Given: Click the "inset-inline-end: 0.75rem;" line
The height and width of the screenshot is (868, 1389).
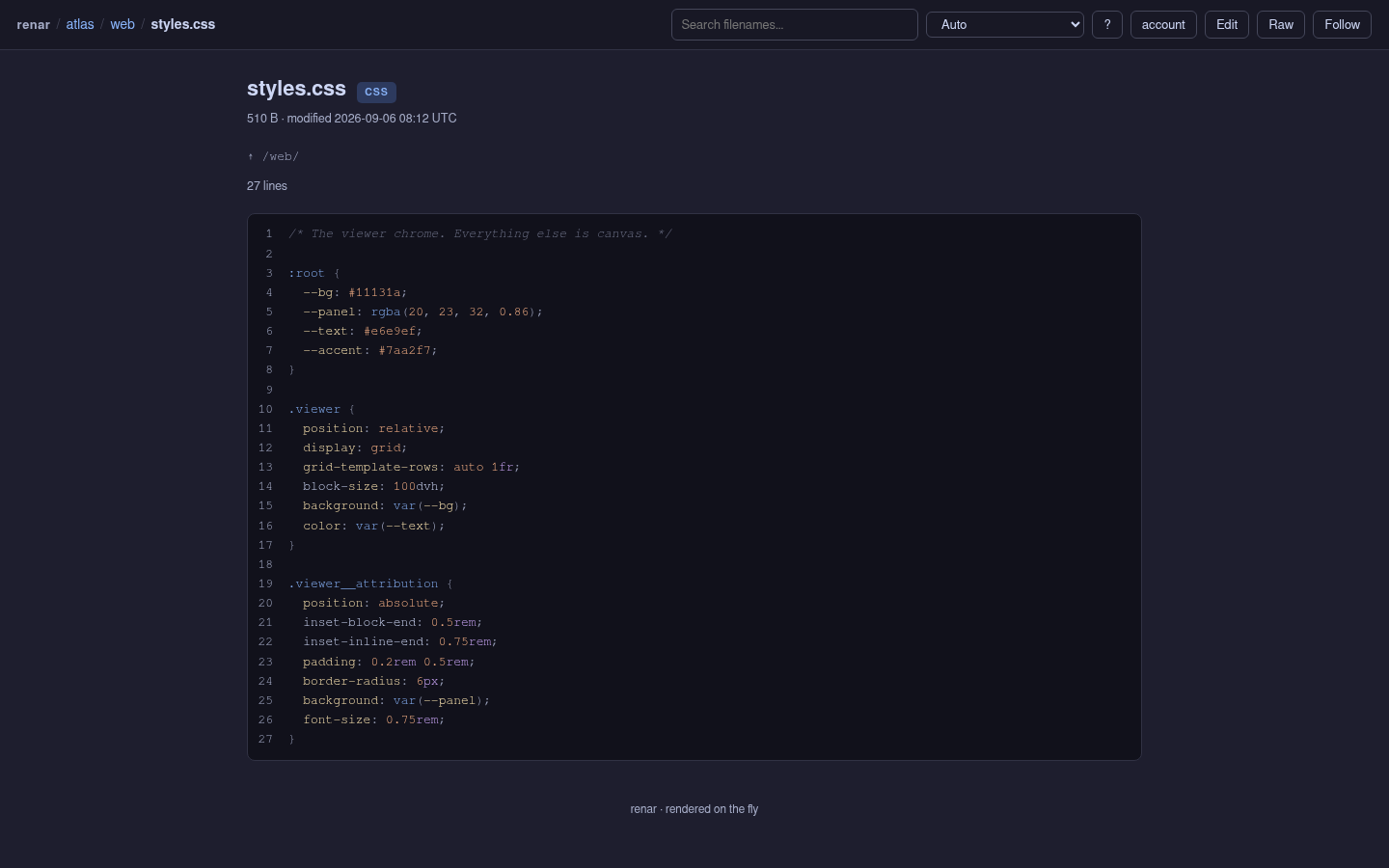Looking at the screenshot, I should click(400, 641).
